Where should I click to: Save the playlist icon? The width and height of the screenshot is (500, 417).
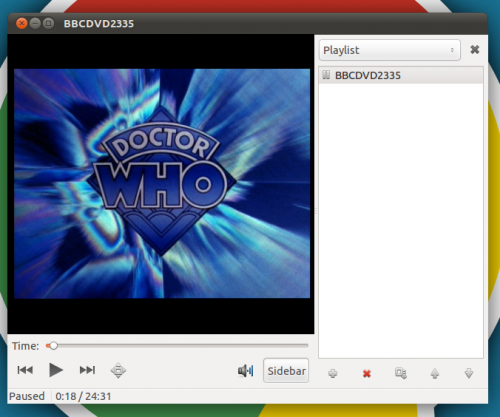401,373
